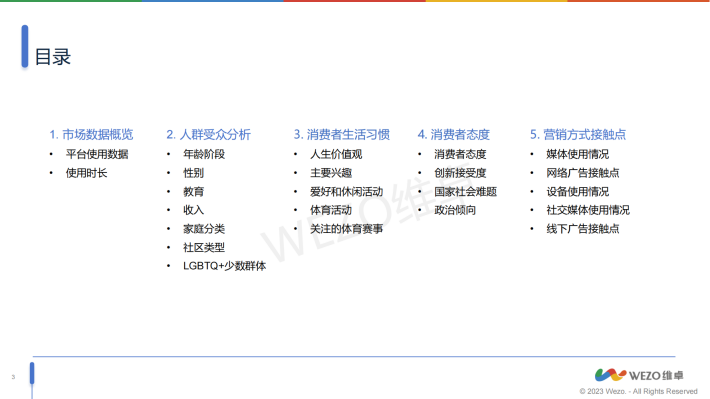Image resolution: width=710 pixels, height=399 pixels.
Task: Select the 家庭分类 bullet item
Action: 204,229
